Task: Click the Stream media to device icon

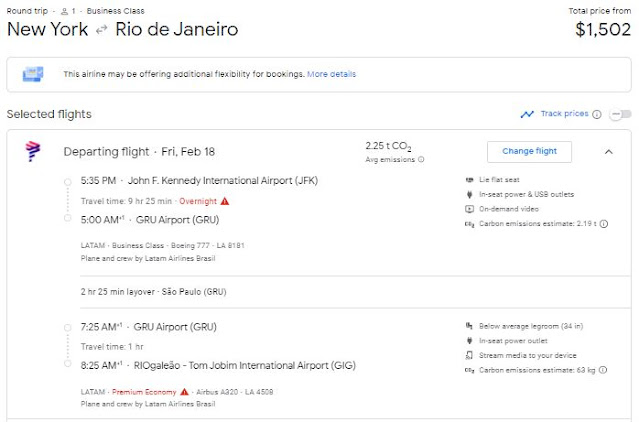Action: [x=470, y=355]
